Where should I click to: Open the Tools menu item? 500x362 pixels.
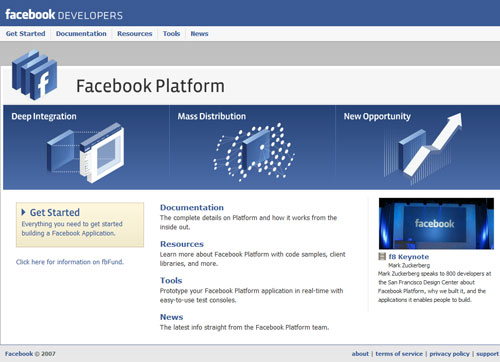[171, 34]
